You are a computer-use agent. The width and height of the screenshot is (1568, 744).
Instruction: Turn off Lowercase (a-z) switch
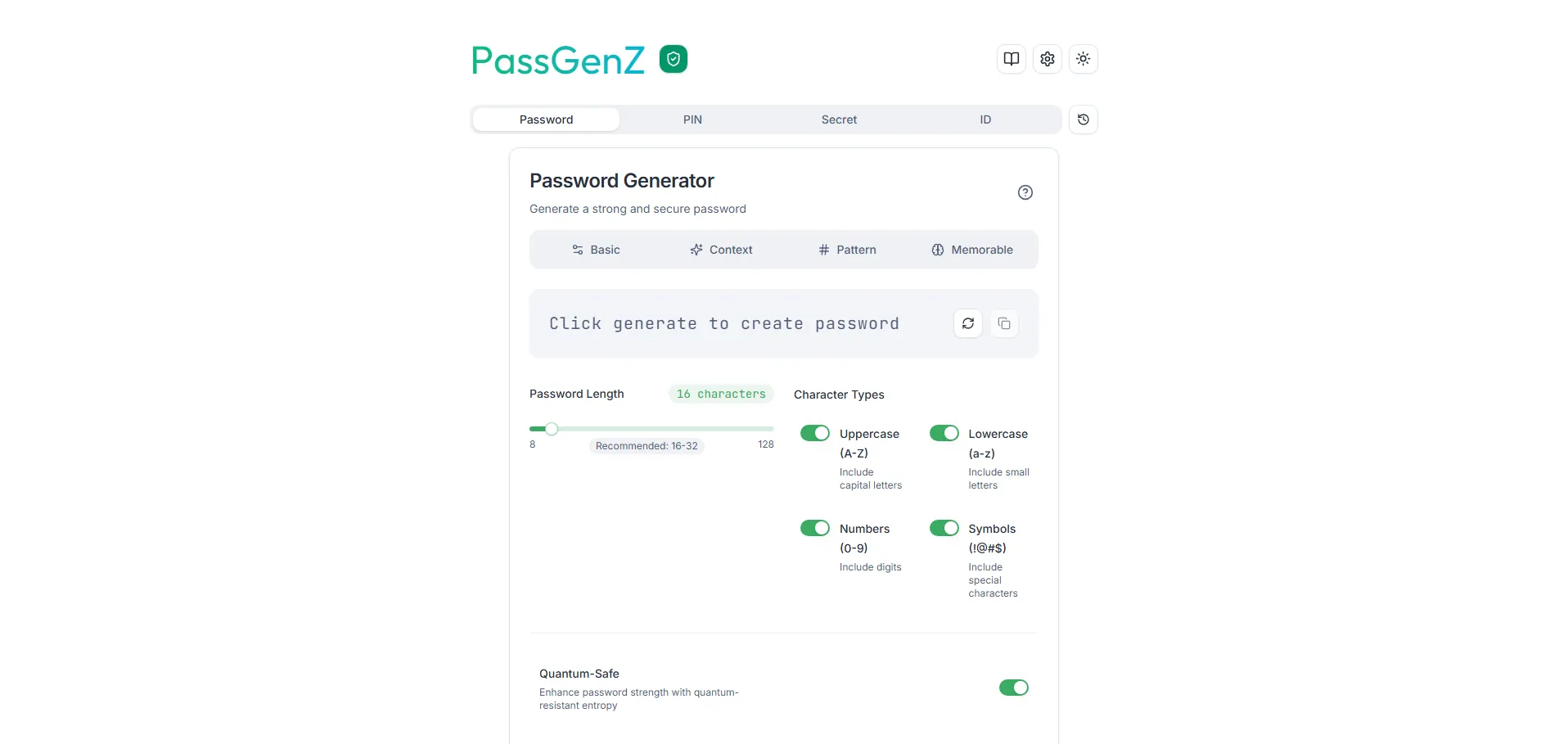pos(944,433)
